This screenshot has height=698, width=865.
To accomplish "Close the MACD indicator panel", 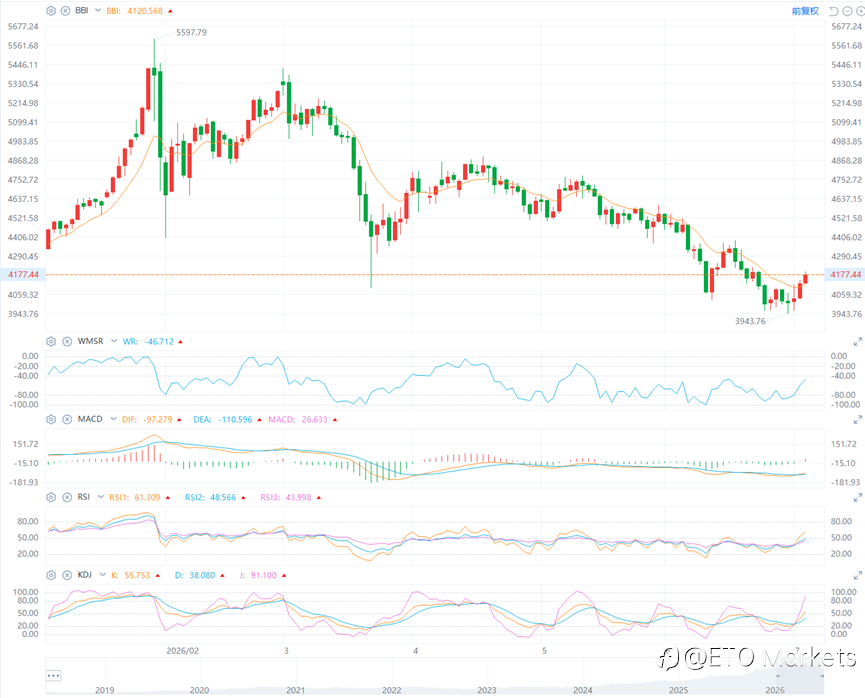I will click(x=67, y=419).
